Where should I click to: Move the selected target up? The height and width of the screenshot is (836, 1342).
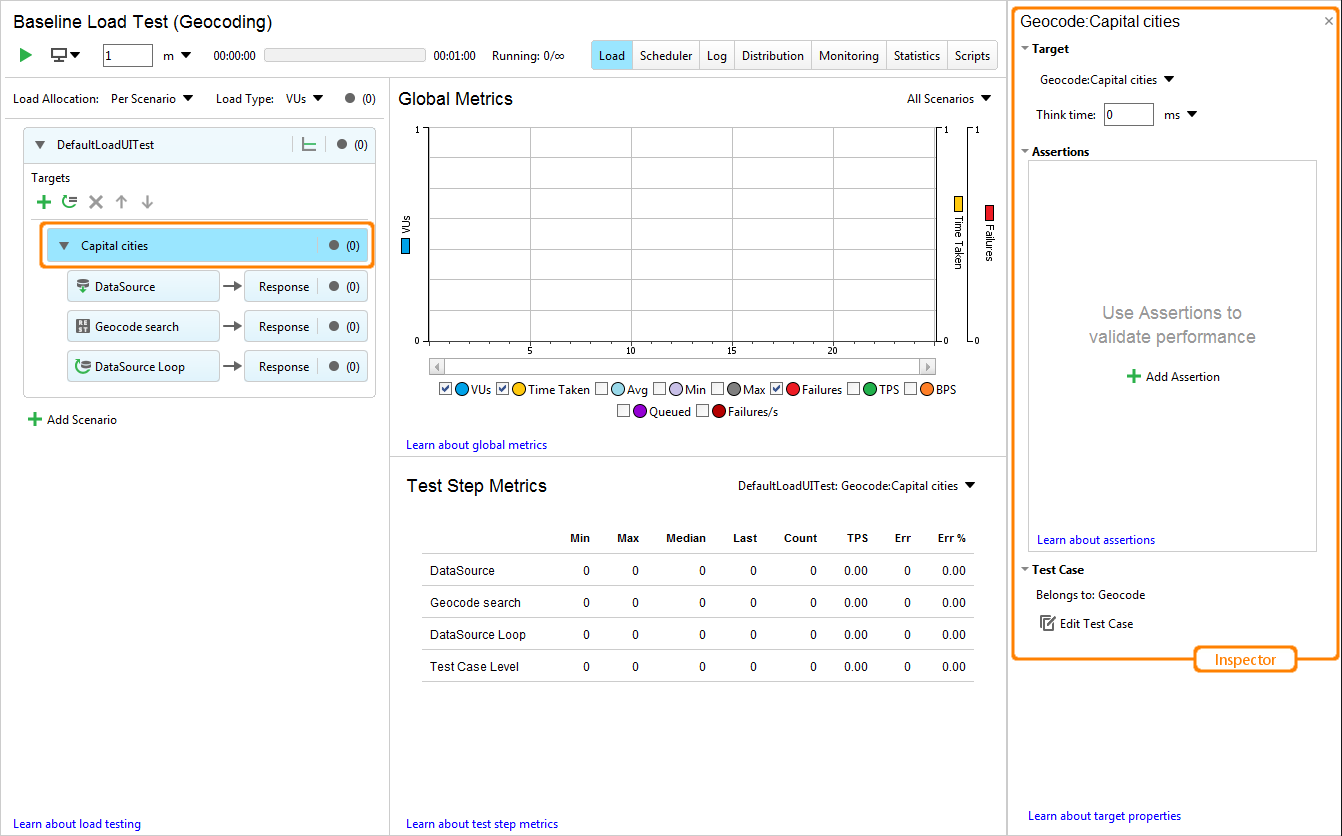(121, 201)
